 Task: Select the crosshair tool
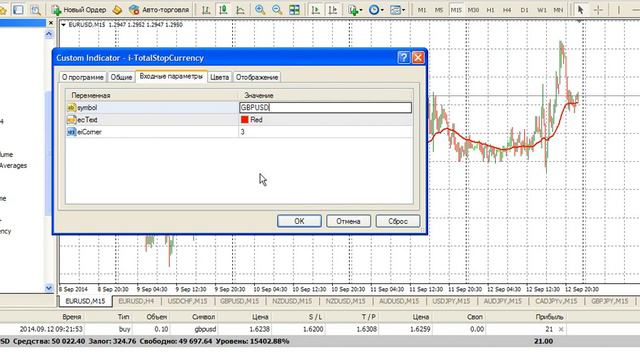[598, 9]
